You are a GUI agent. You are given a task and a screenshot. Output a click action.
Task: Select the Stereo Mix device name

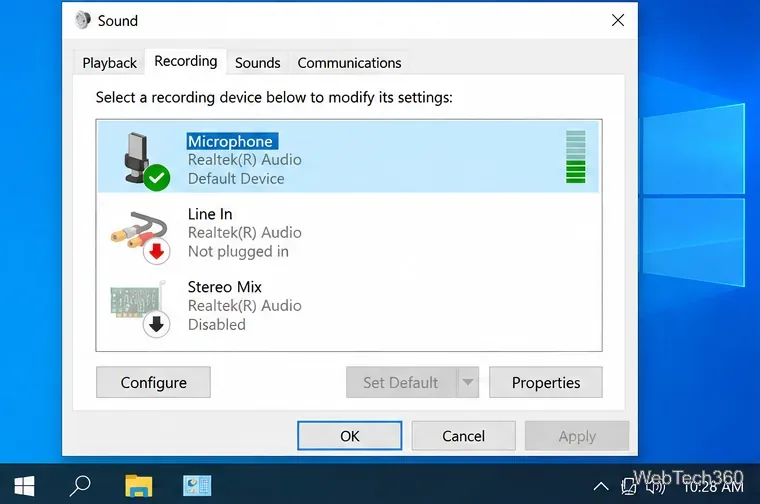tap(224, 287)
